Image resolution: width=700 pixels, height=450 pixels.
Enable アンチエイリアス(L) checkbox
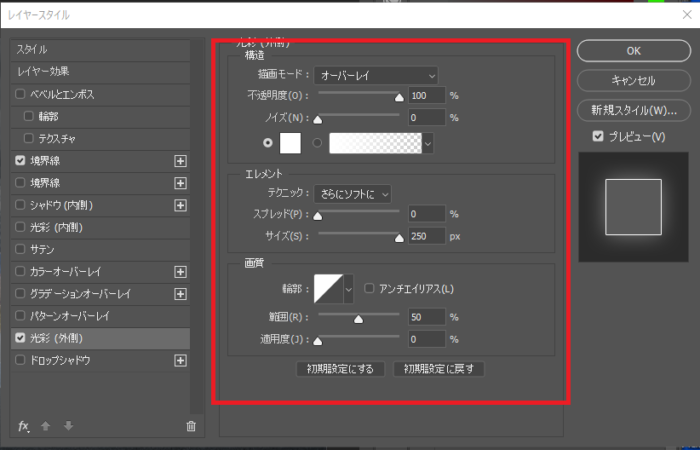pos(369,288)
